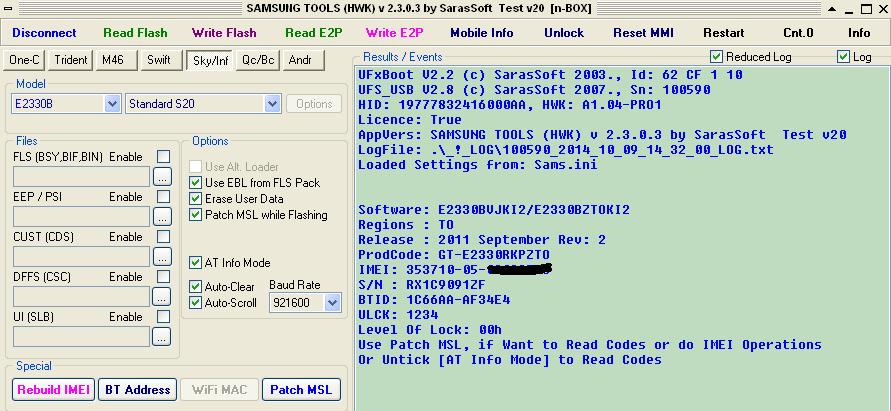
Task: Click Write Flash in toolbar
Action: (x=224, y=33)
